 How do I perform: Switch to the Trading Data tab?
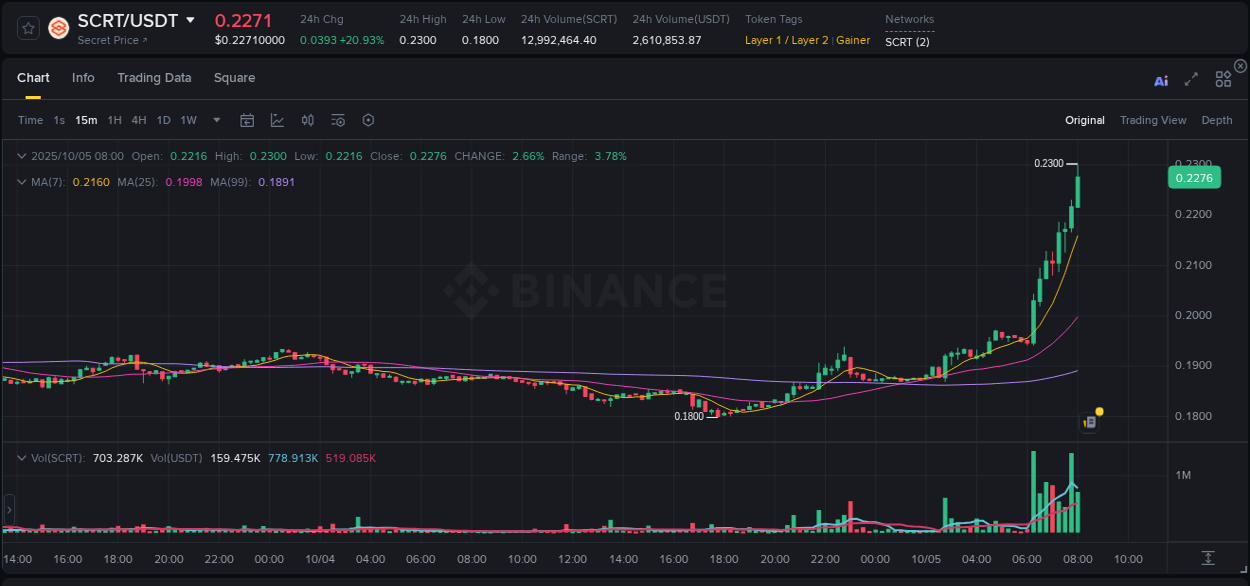point(154,77)
